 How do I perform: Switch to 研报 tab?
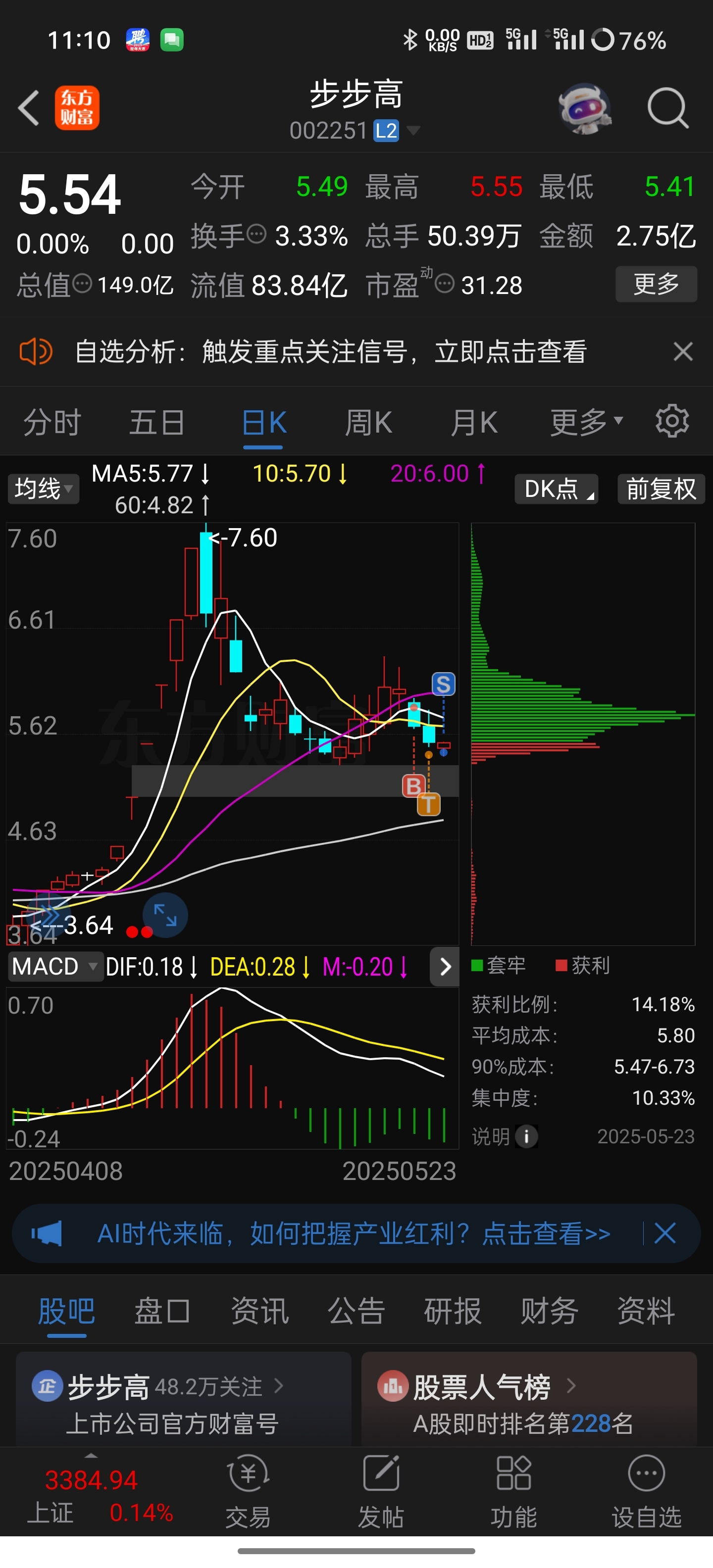click(453, 1311)
